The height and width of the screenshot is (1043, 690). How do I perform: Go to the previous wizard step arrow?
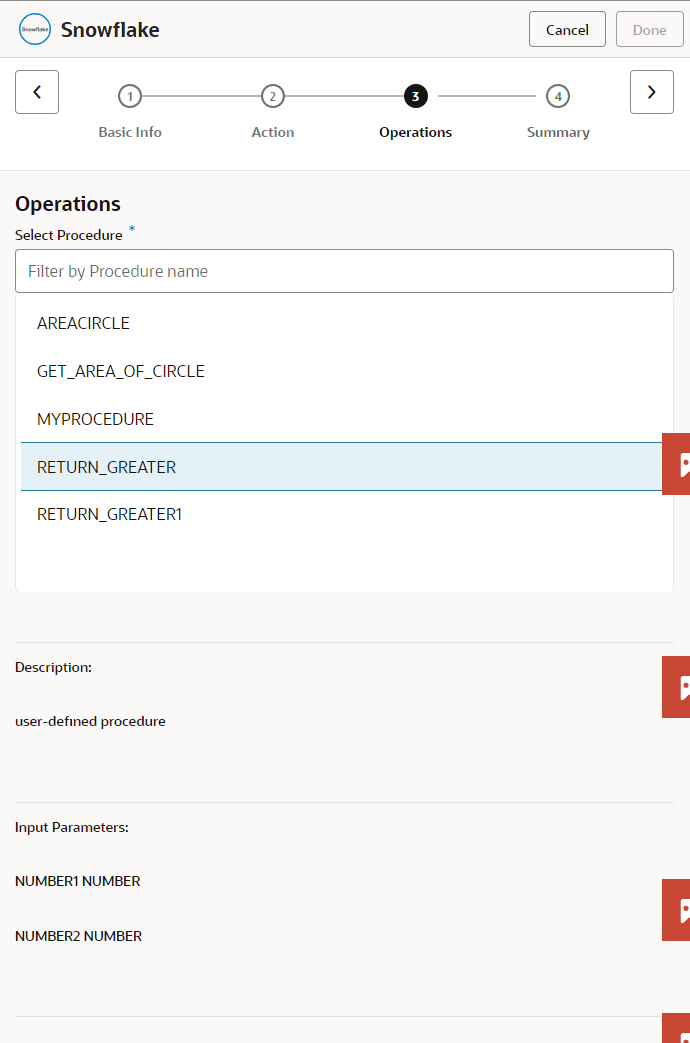tap(37, 92)
